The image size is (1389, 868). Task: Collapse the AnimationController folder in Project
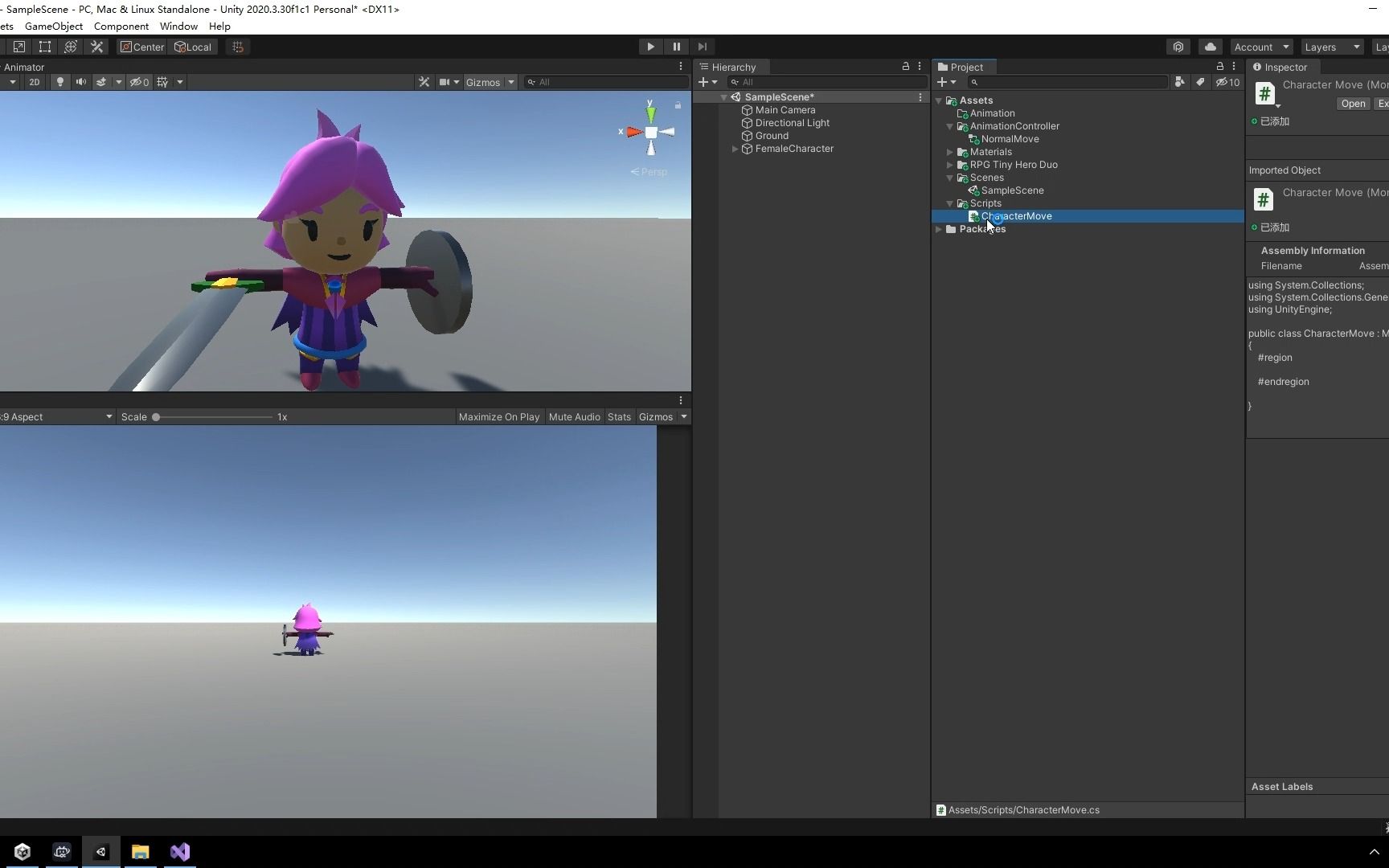[x=950, y=126]
